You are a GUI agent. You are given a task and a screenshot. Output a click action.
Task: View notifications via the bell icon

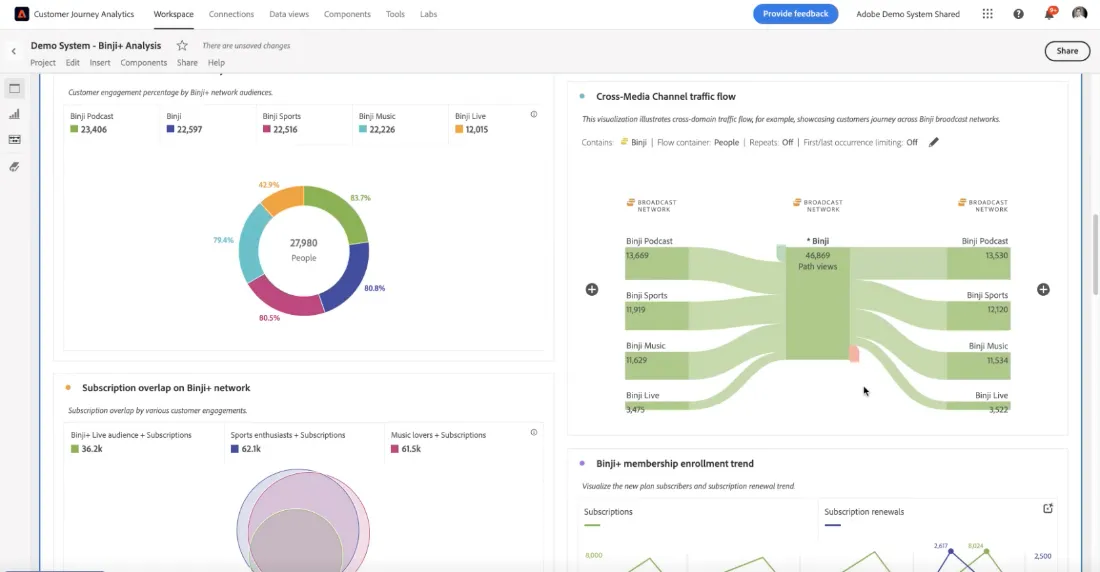(x=1049, y=13)
